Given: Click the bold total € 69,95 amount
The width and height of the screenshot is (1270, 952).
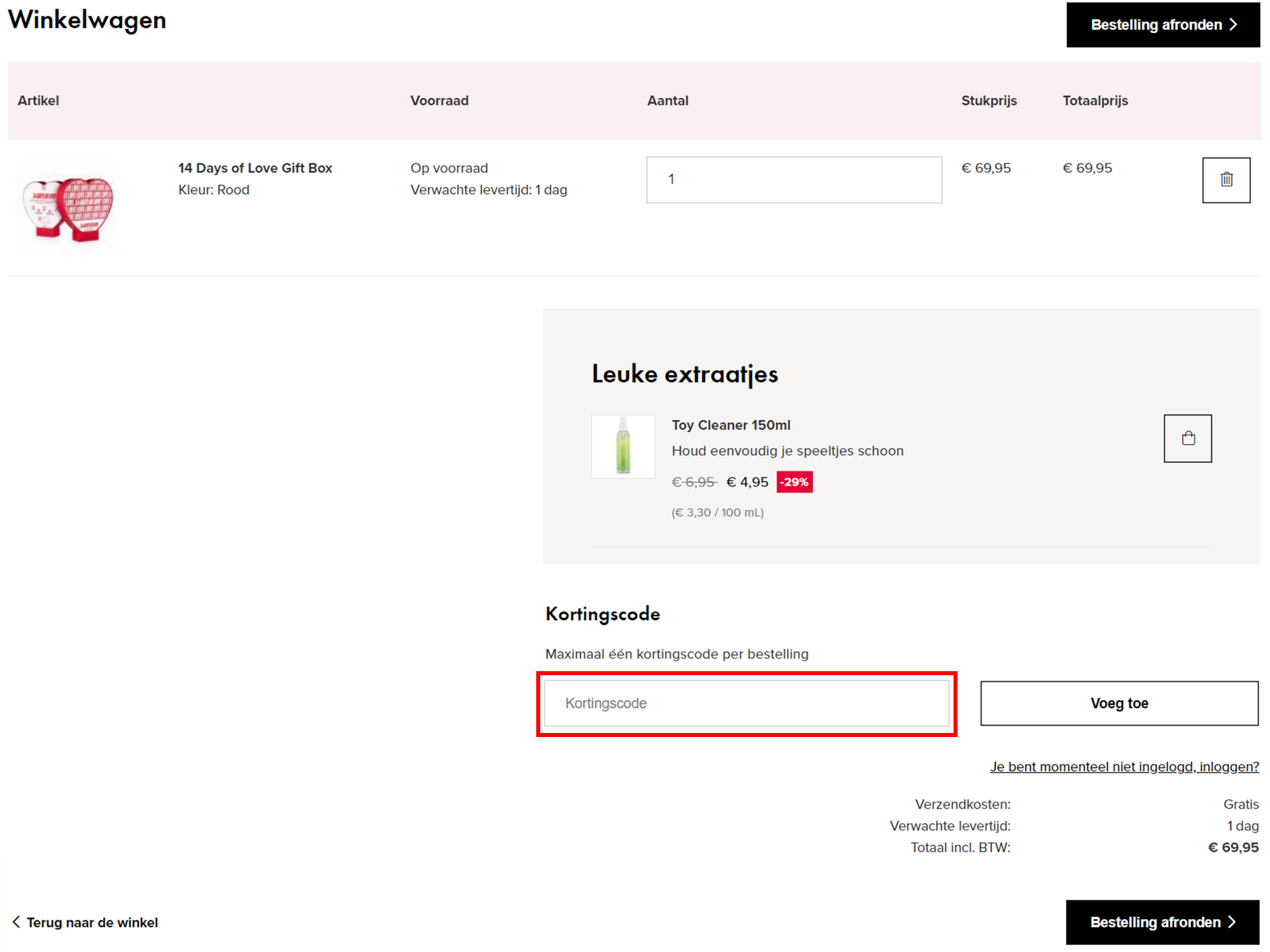Looking at the screenshot, I should 1233,848.
